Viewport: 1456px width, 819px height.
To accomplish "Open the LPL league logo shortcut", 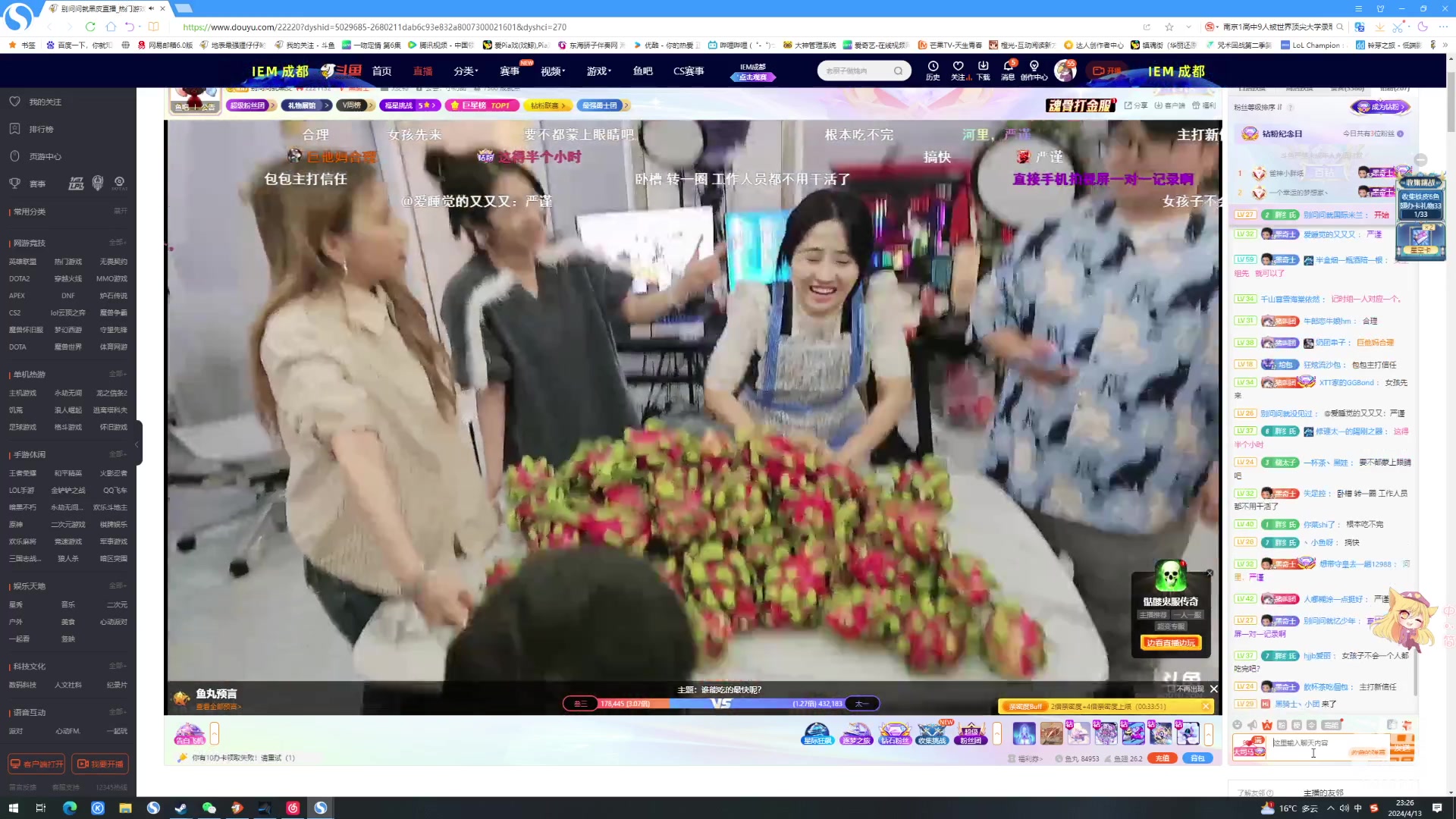I will [76, 183].
